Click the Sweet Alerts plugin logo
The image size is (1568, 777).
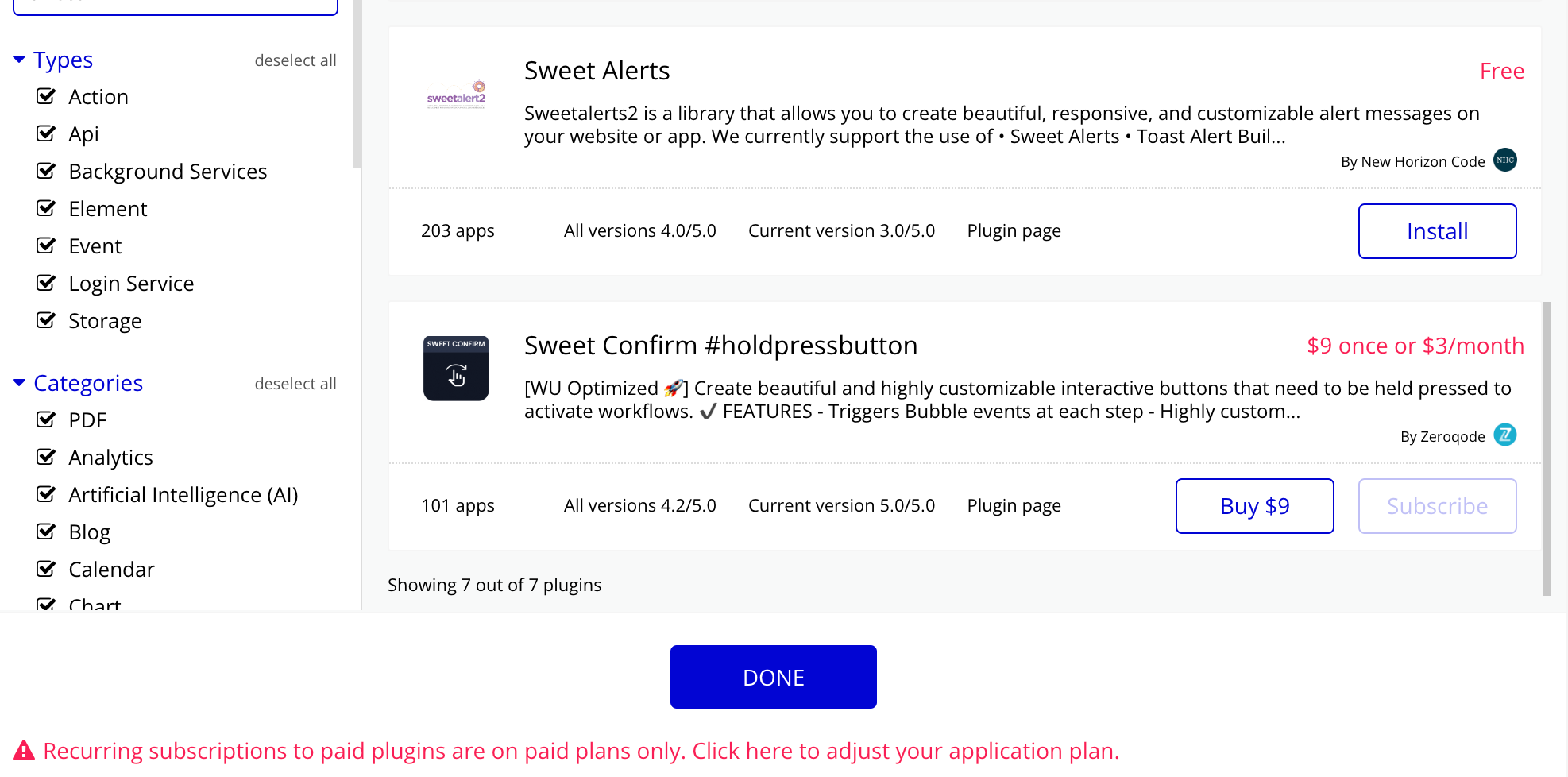tap(456, 95)
